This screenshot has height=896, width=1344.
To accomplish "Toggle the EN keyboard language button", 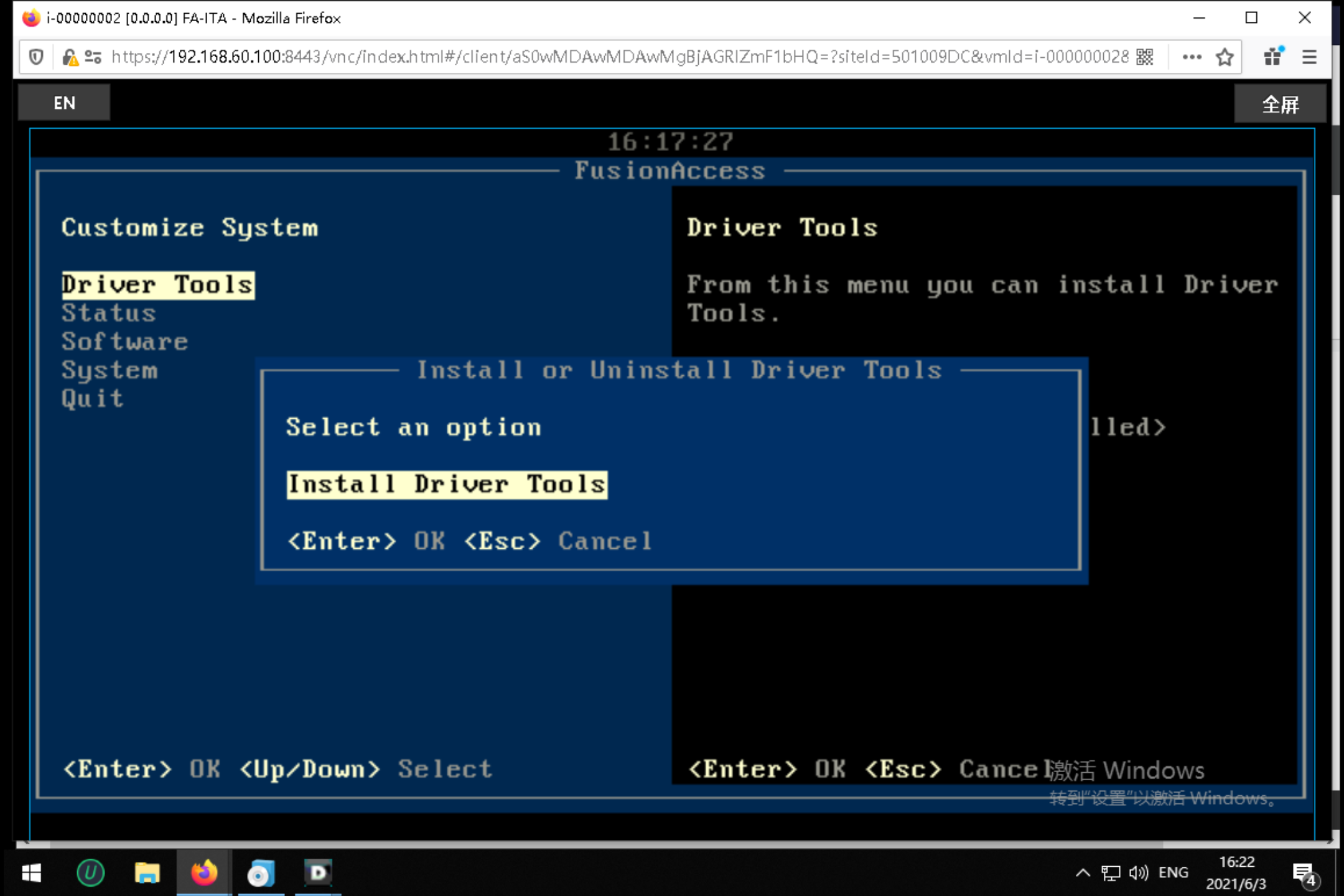I will [64, 103].
